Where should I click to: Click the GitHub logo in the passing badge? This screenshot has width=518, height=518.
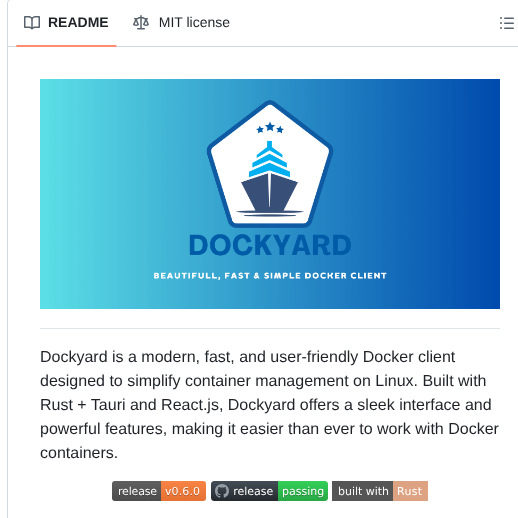point(222,491)
